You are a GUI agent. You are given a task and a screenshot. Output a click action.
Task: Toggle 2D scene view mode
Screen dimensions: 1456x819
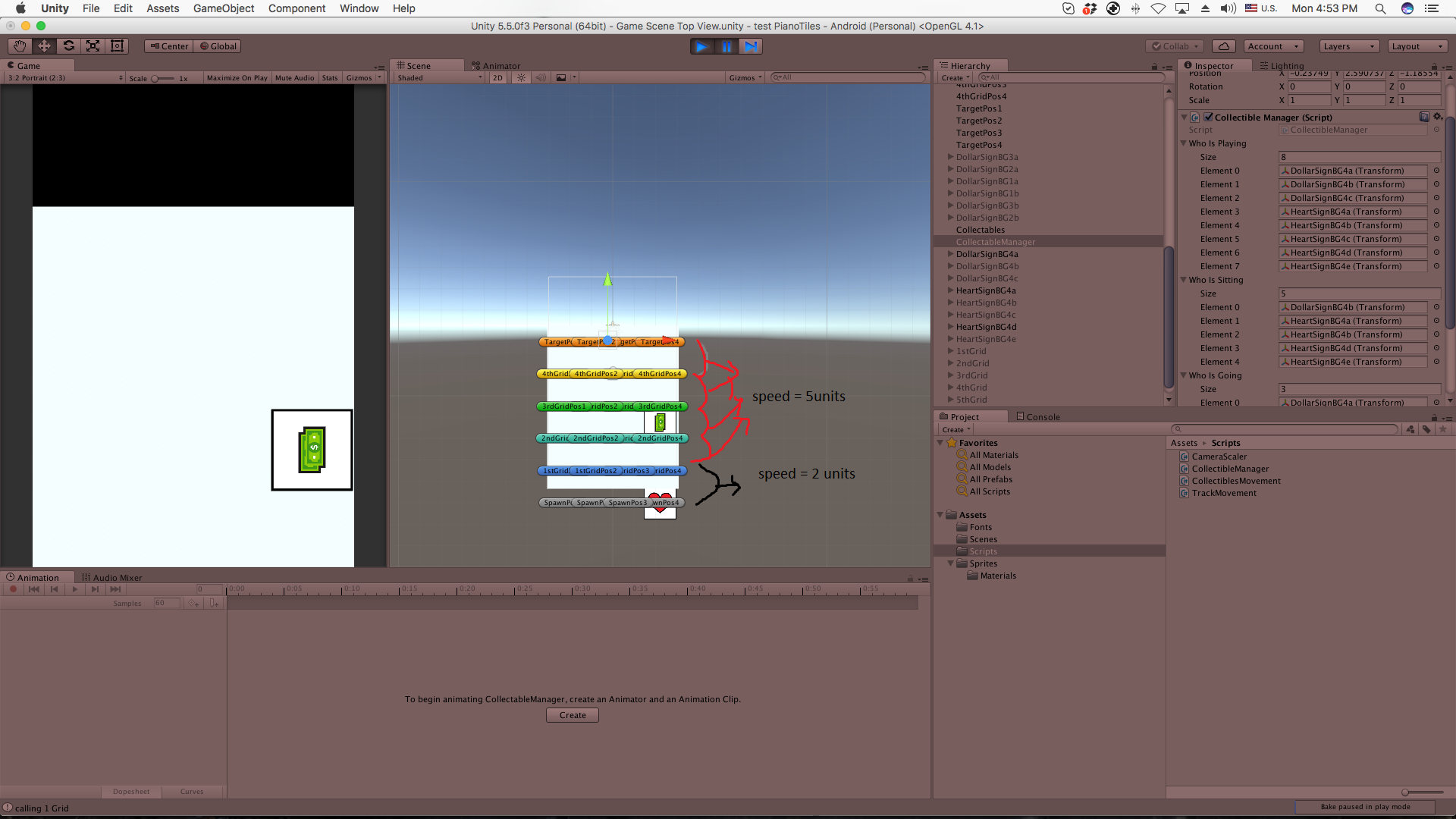point(497,77)
